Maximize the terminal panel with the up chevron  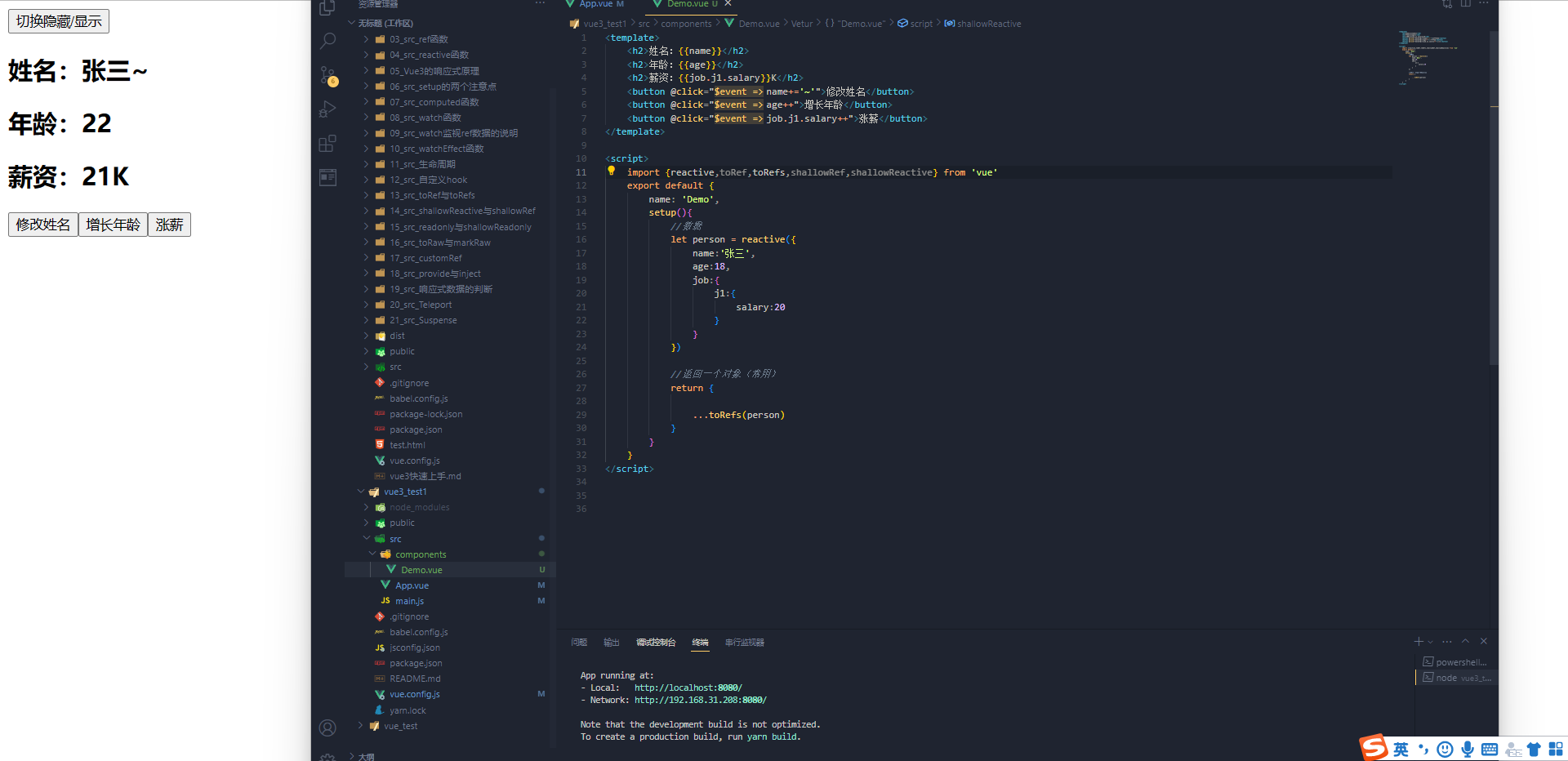coord(1465,642)
